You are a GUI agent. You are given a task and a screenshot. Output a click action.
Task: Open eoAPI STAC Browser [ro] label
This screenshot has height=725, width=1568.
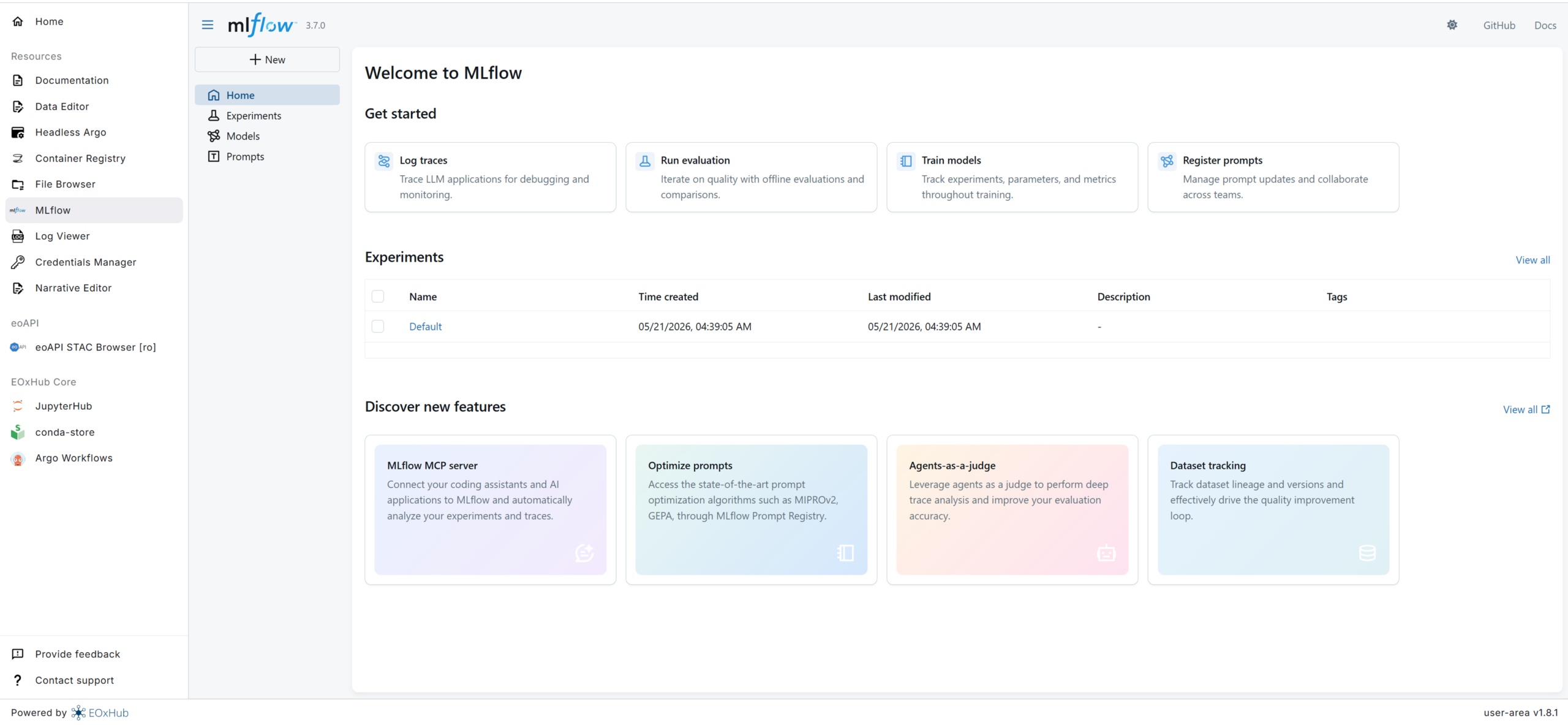(x=96, y=347)
